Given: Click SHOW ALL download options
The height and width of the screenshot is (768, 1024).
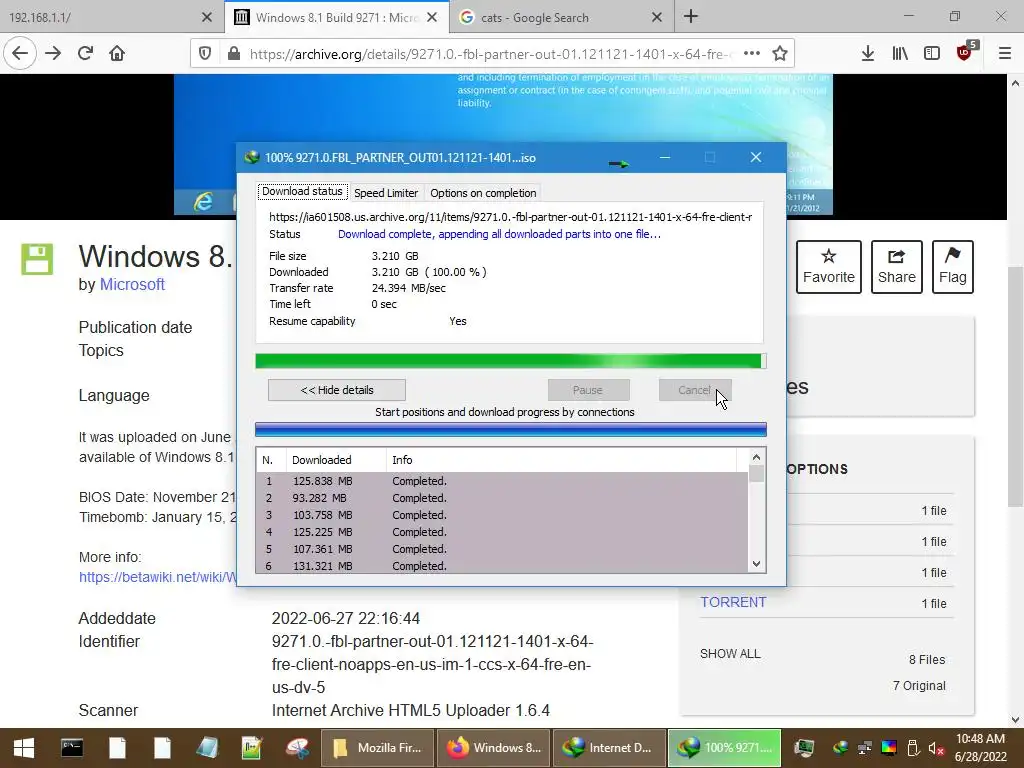Looking at the screenshot, I should [730, 654].
